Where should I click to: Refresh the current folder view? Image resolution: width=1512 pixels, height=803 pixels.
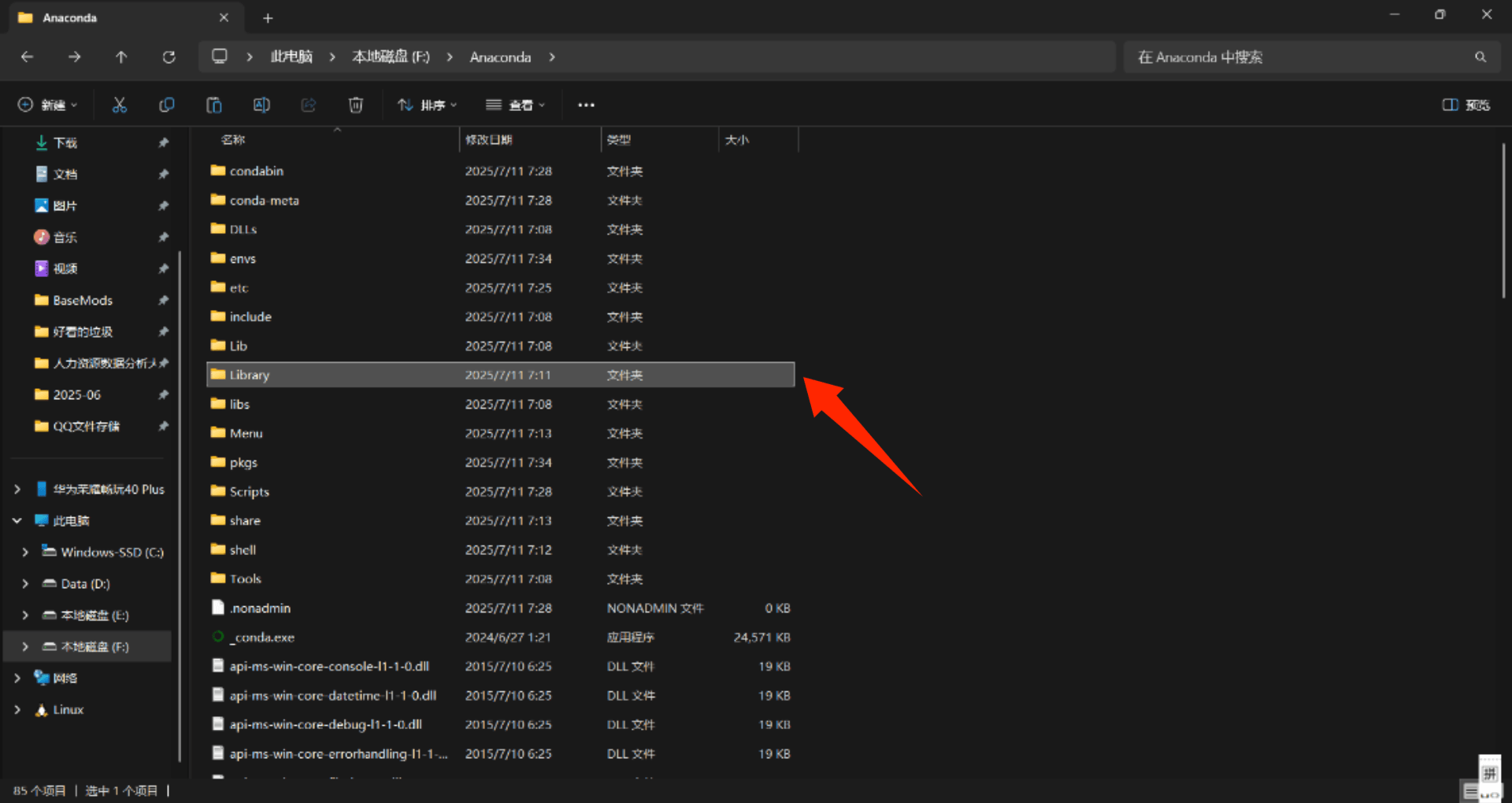click(x=169, y=57)
